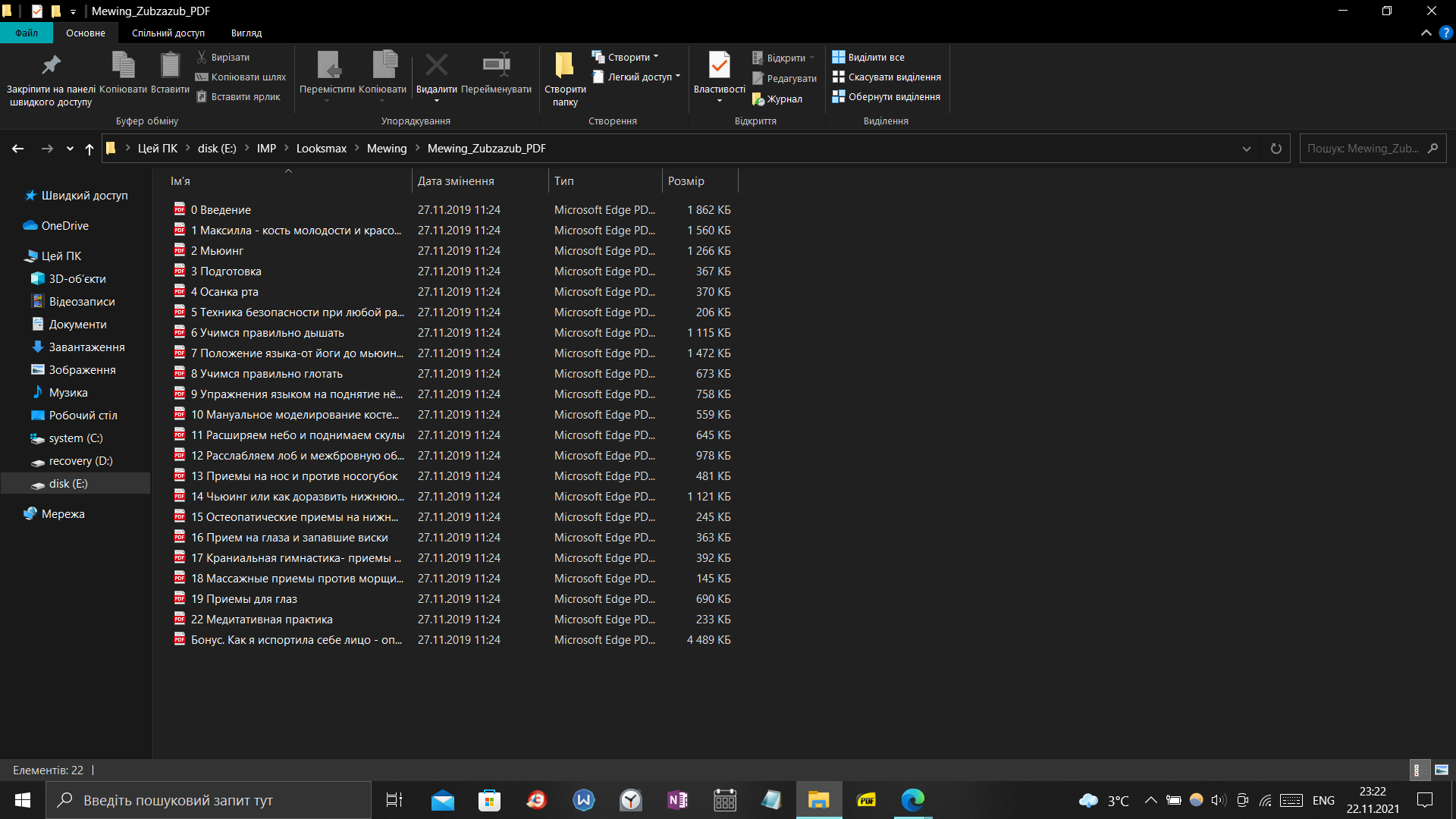The height and width of the screenshot is (819, 1456).
Task: Select system (C:) drive in sidebar
Action: (76, 438)
